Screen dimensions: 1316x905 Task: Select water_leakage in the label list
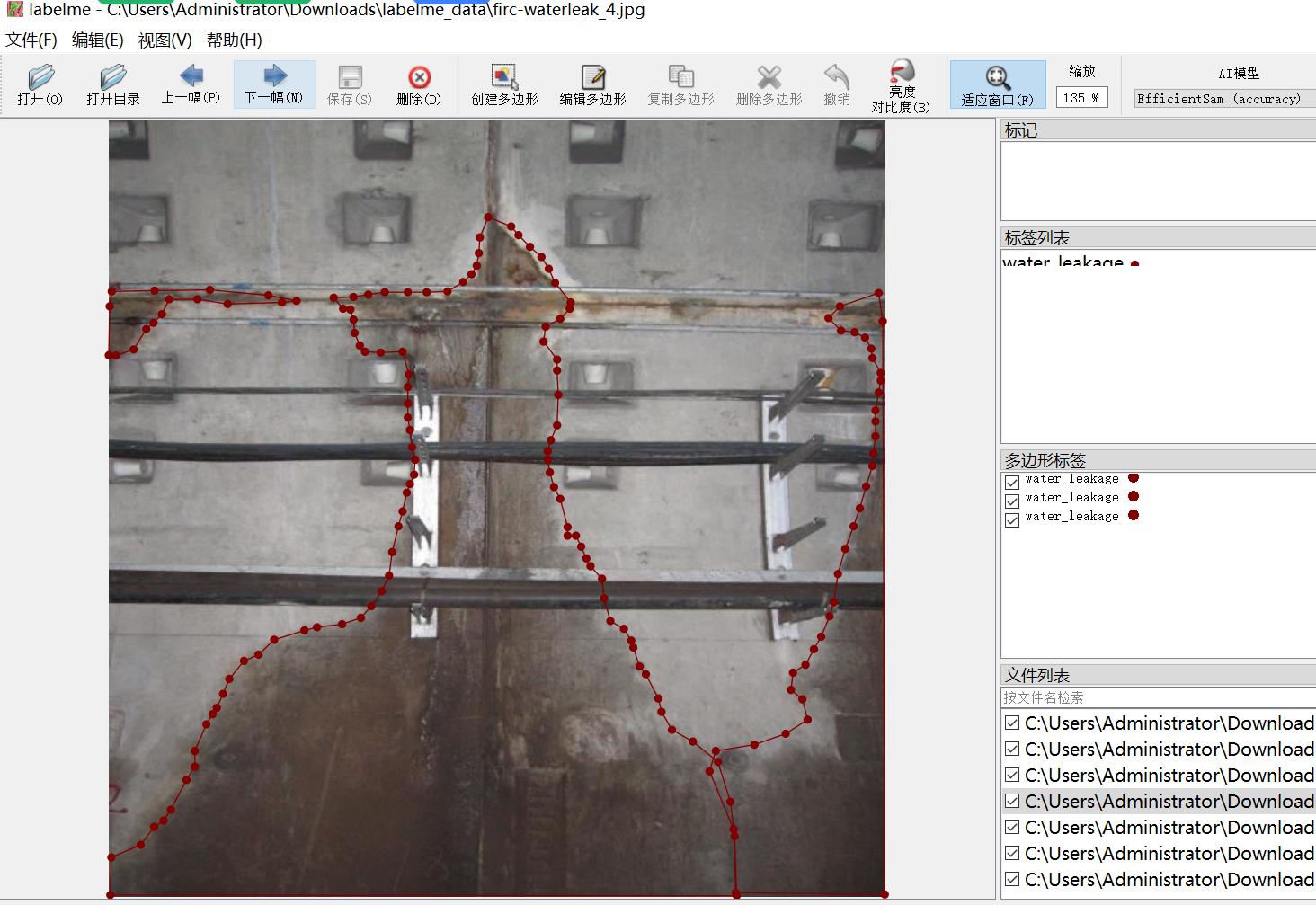(x=1063, y=262)
